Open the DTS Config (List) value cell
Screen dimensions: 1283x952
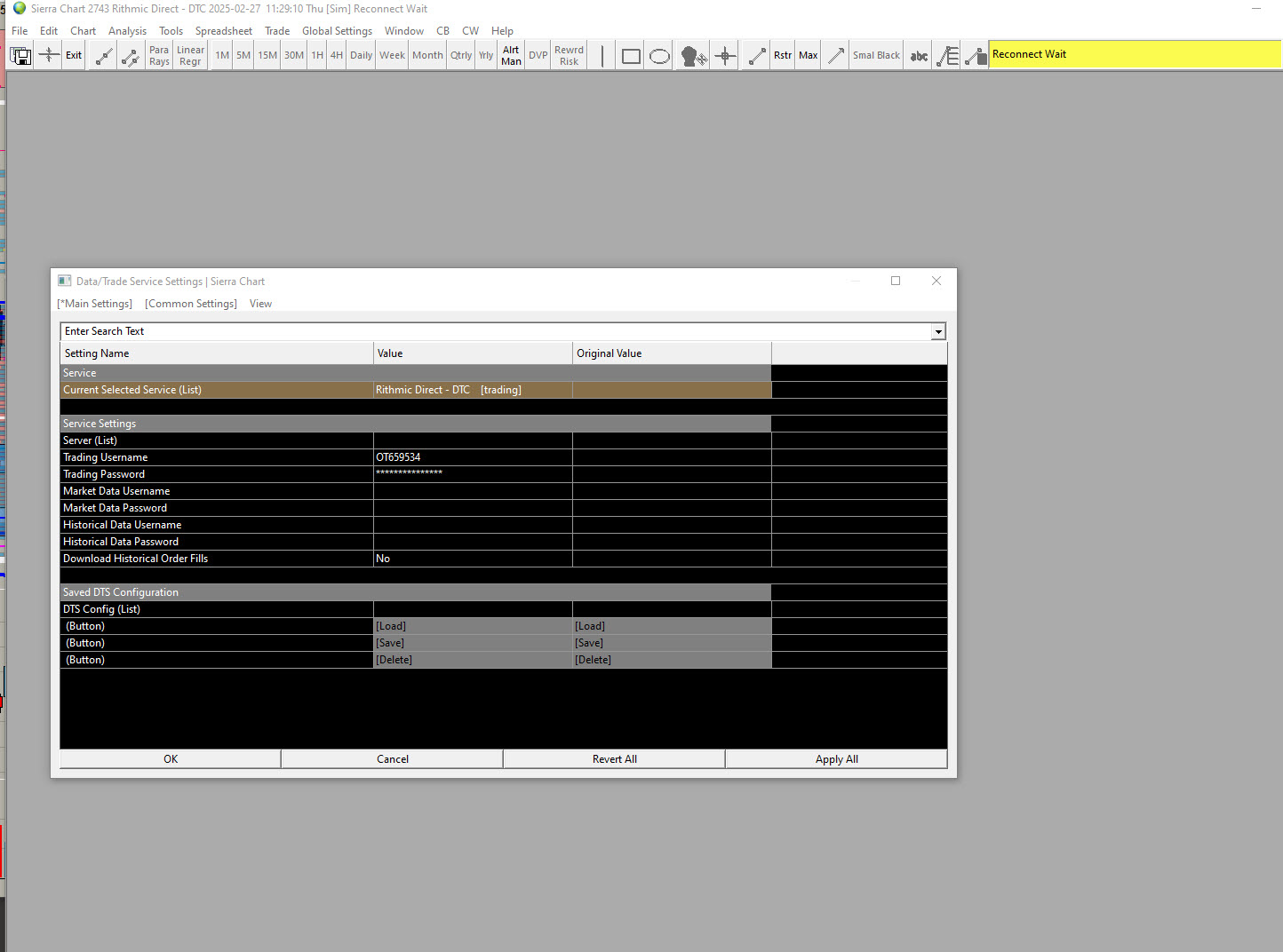[x=473, y=609]
